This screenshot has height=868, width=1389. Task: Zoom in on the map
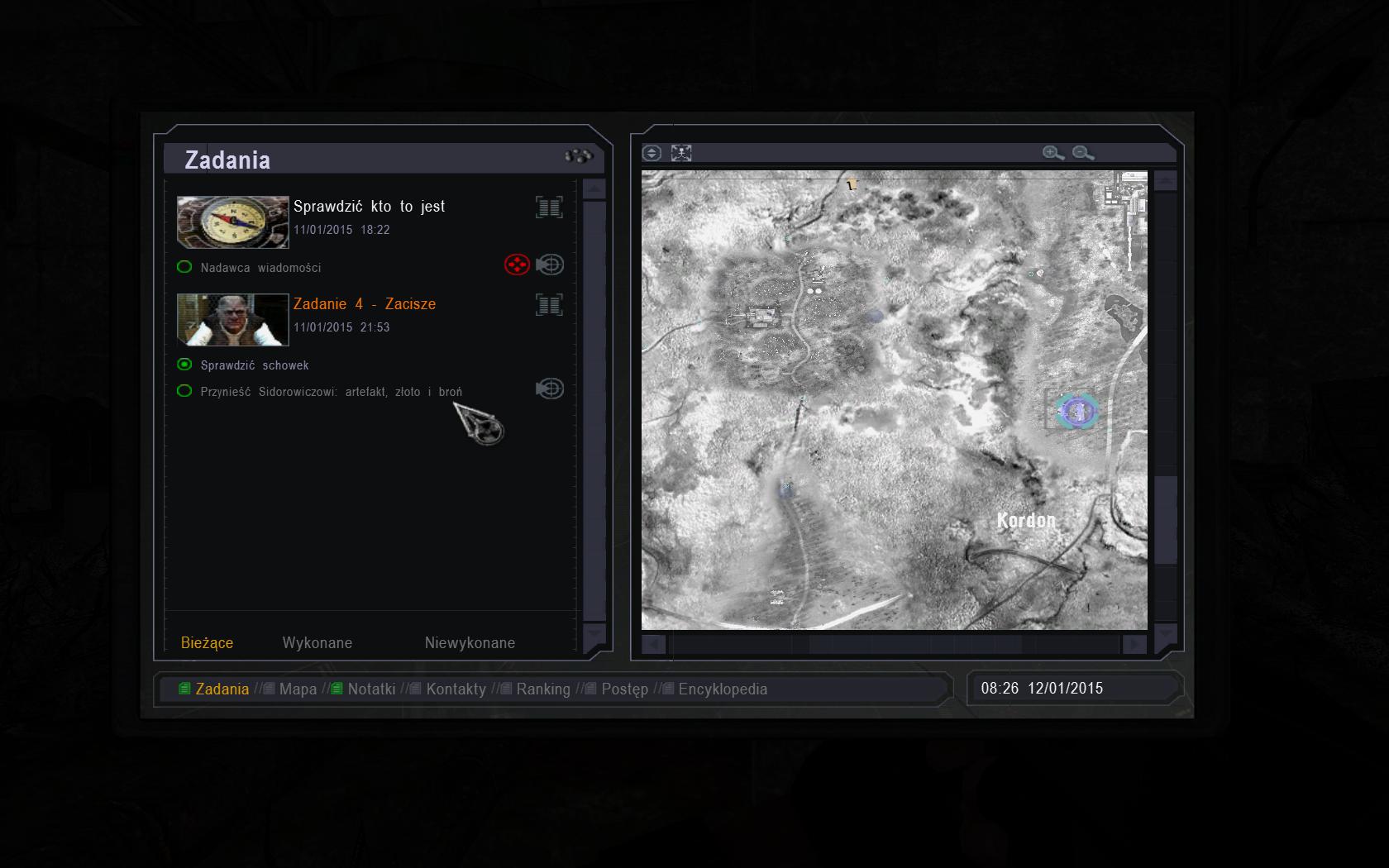click(x=1052, y=153)
